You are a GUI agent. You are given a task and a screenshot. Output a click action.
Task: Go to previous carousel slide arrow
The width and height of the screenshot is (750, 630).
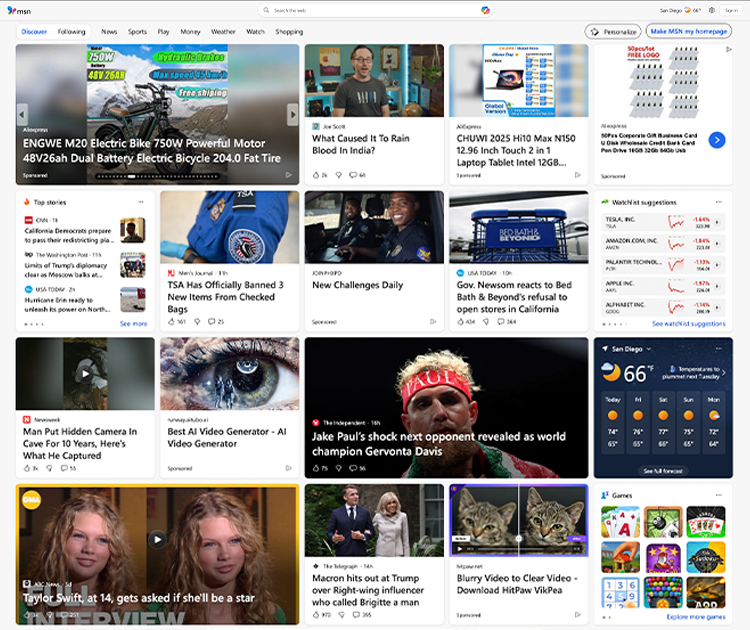coord(22,114)
